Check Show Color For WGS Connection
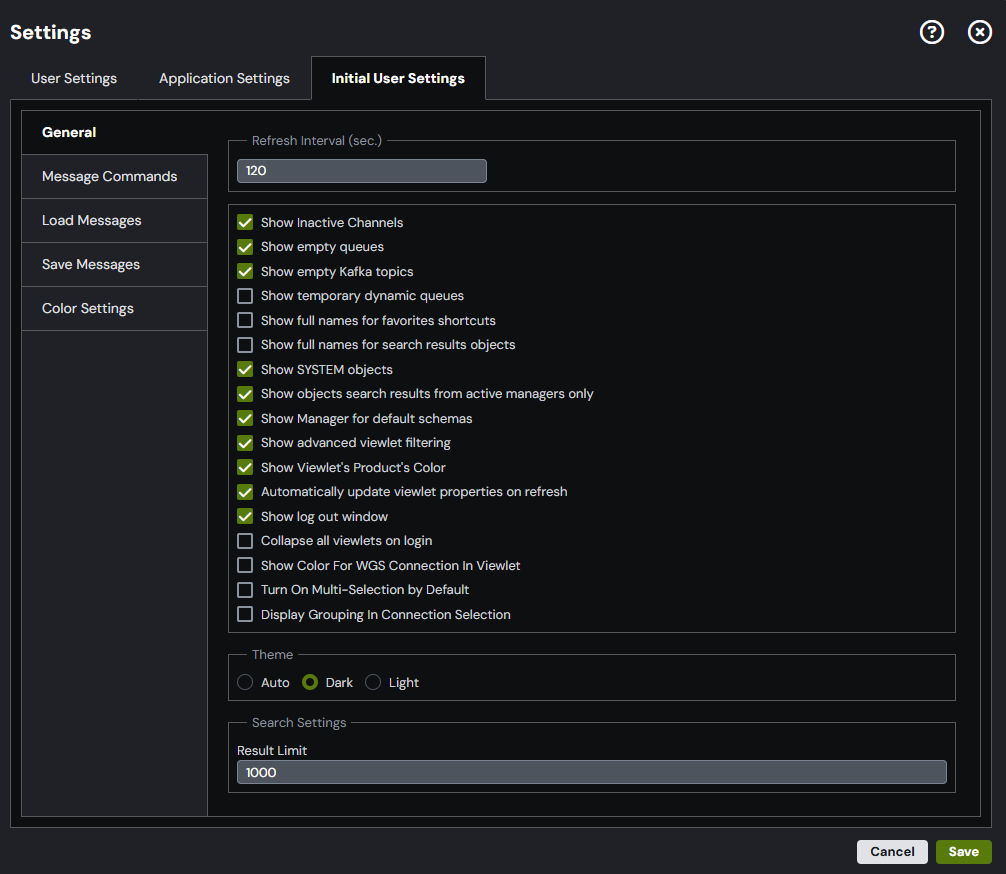Viewport: 1006px width, 874px height. click(x=245, y=565)
